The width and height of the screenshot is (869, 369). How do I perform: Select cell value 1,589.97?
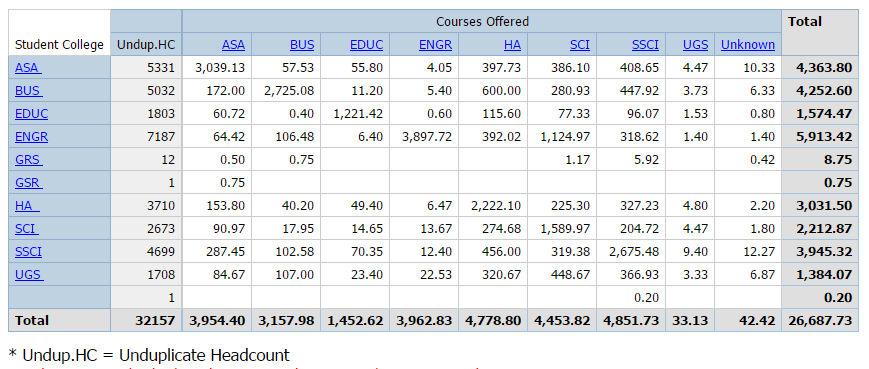565,229
